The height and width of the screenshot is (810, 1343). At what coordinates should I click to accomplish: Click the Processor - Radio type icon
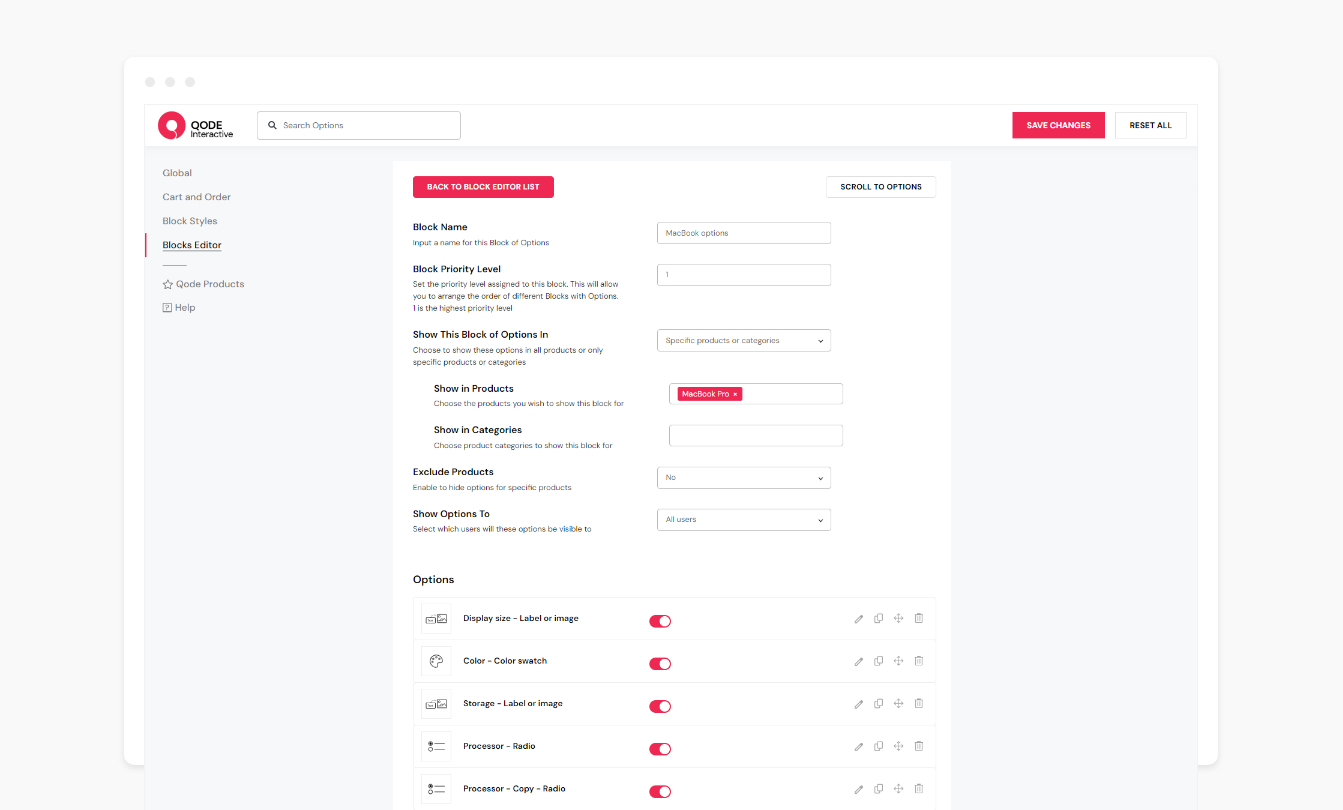(x=436, y=747)
